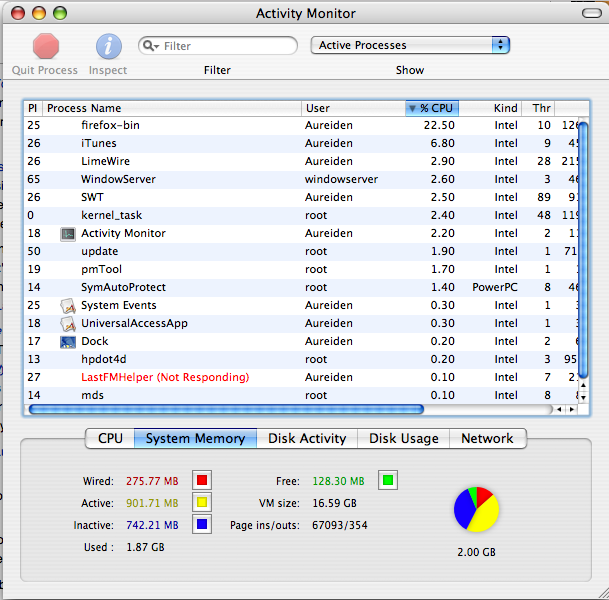Select the iTunes process row

click(x=301, y=143)
